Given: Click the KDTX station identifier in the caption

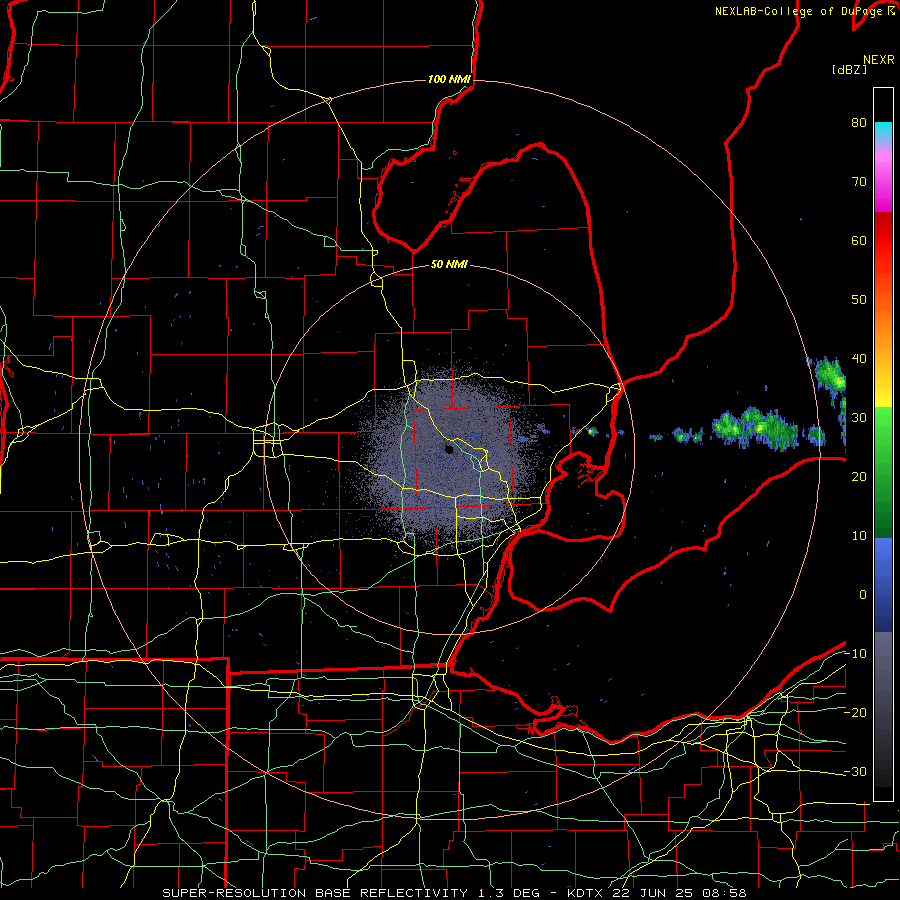Looking at the screenshot, I should pos(587,893).
